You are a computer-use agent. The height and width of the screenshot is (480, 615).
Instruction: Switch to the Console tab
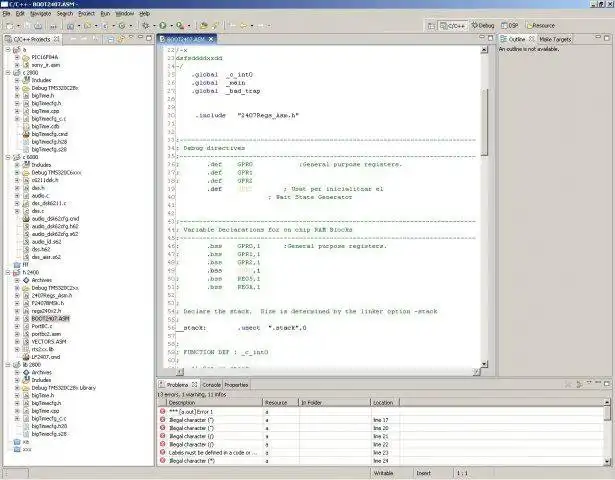pos(211,385)
